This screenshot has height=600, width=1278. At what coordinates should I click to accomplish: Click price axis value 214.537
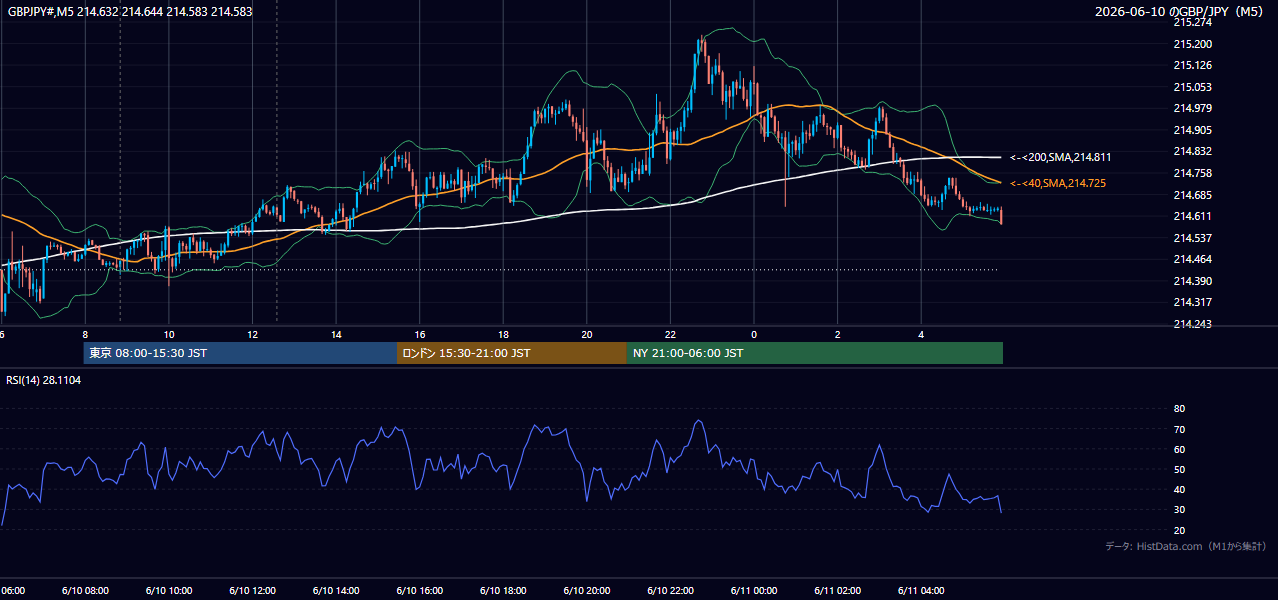pyautogui.click(x=1192, y=238)
